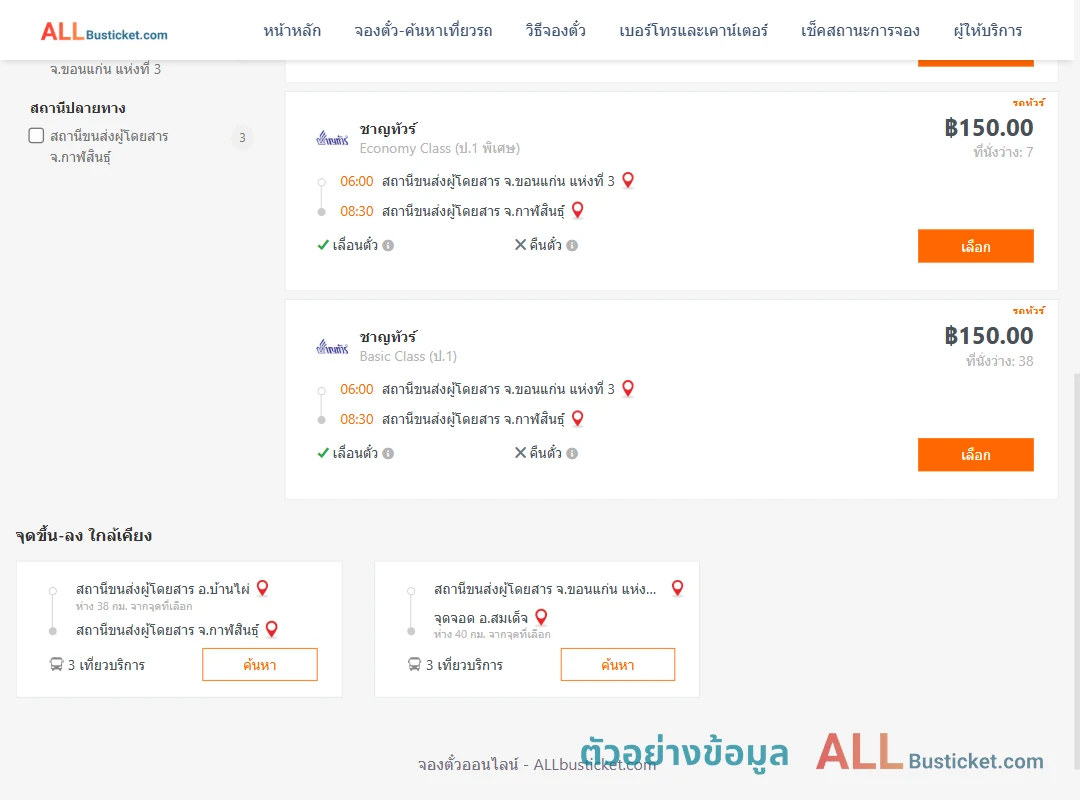Viewport: 1080px width, 800px height.
Task: Click the ห่าง 40 กม. จากจุดที่เลือก distance note
Action: [x=492, y=634]
